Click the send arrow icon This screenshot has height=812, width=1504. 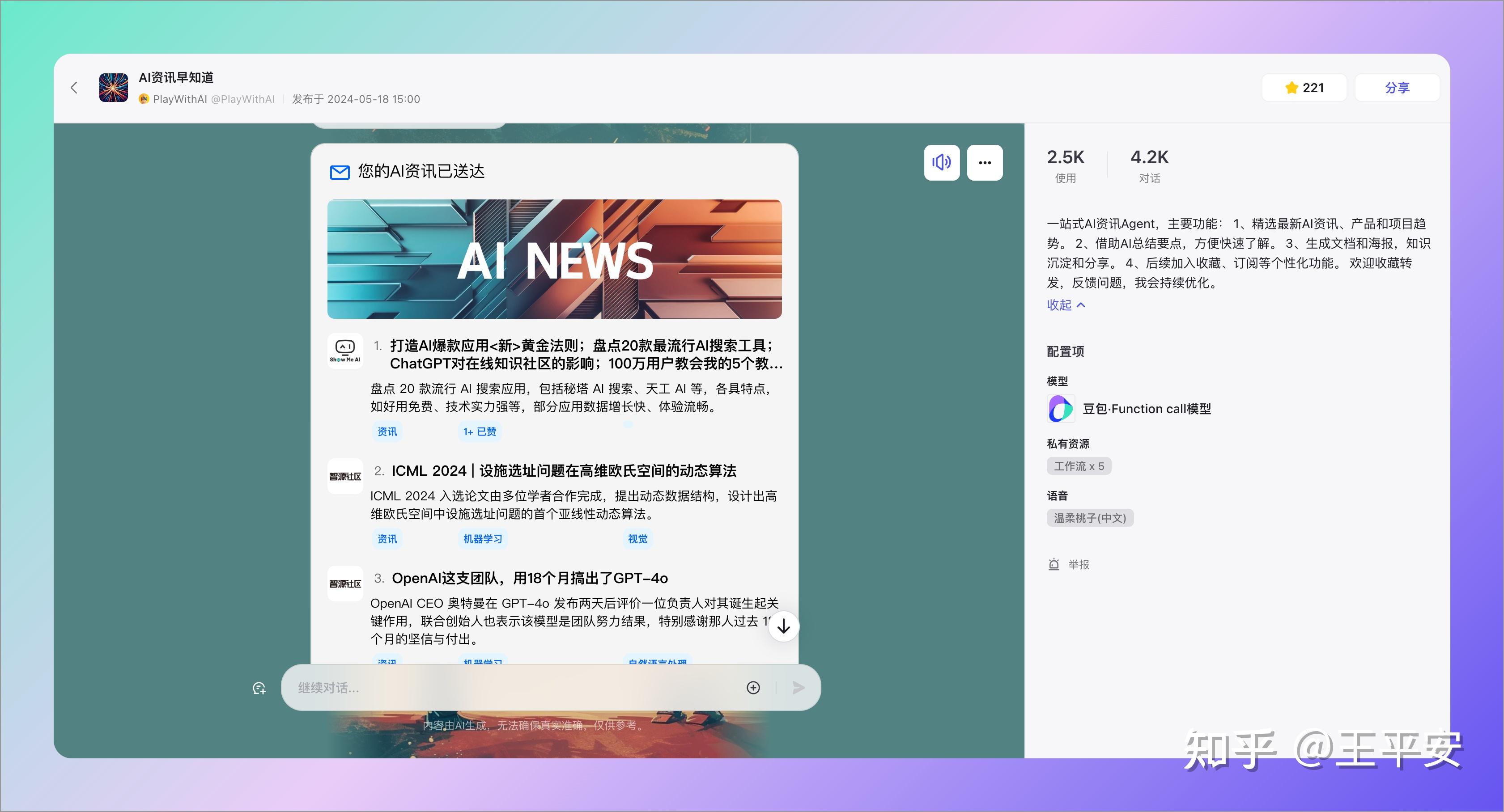click(799, 688)
